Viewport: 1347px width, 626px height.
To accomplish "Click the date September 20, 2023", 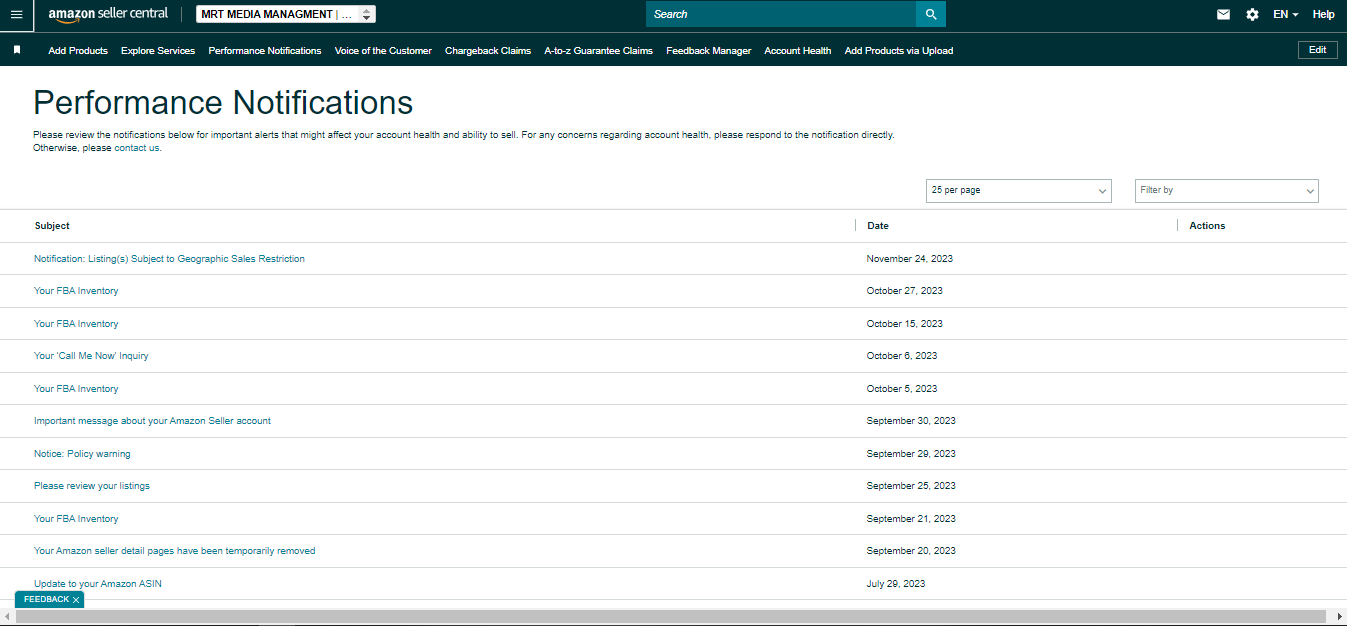I will (911, 551).
